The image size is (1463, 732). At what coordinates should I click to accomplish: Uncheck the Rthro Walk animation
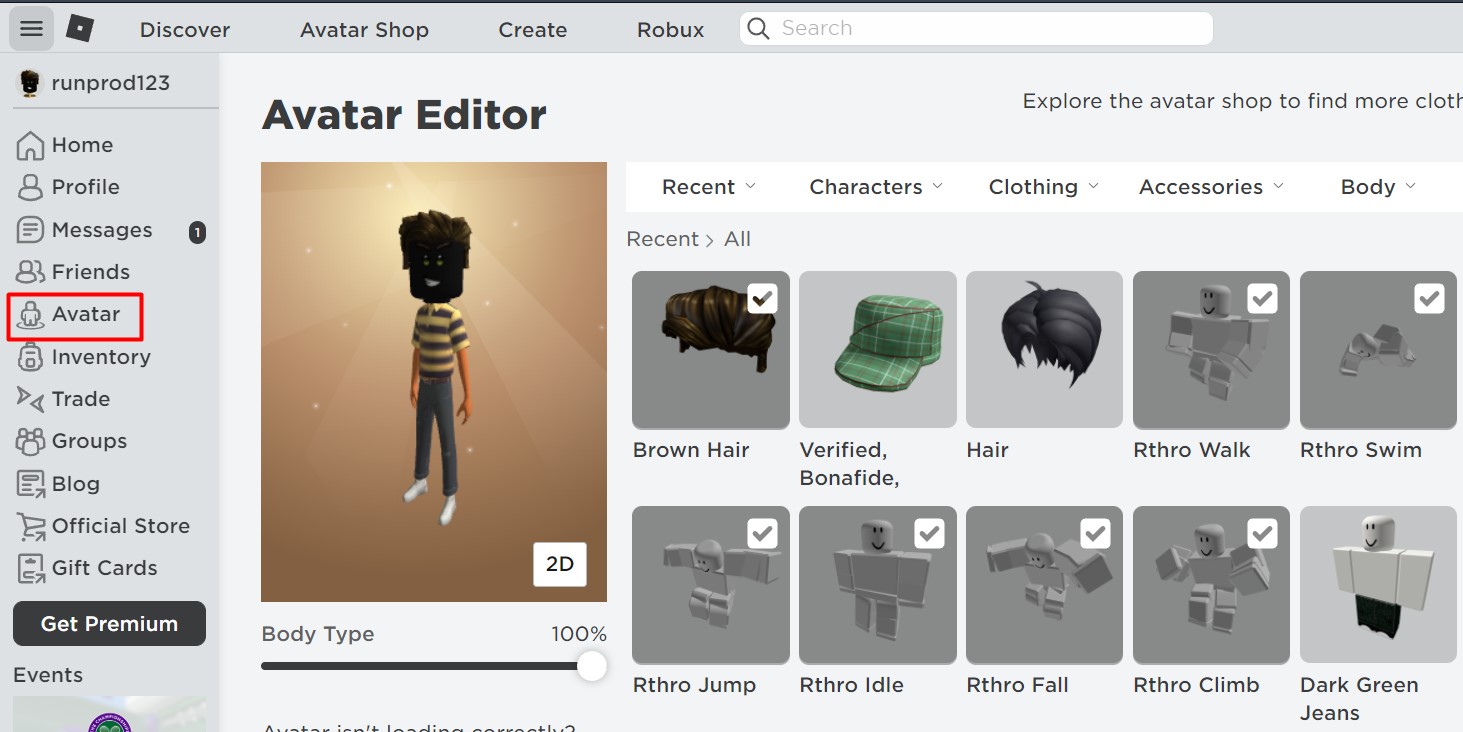click(x=1263, y=298)
